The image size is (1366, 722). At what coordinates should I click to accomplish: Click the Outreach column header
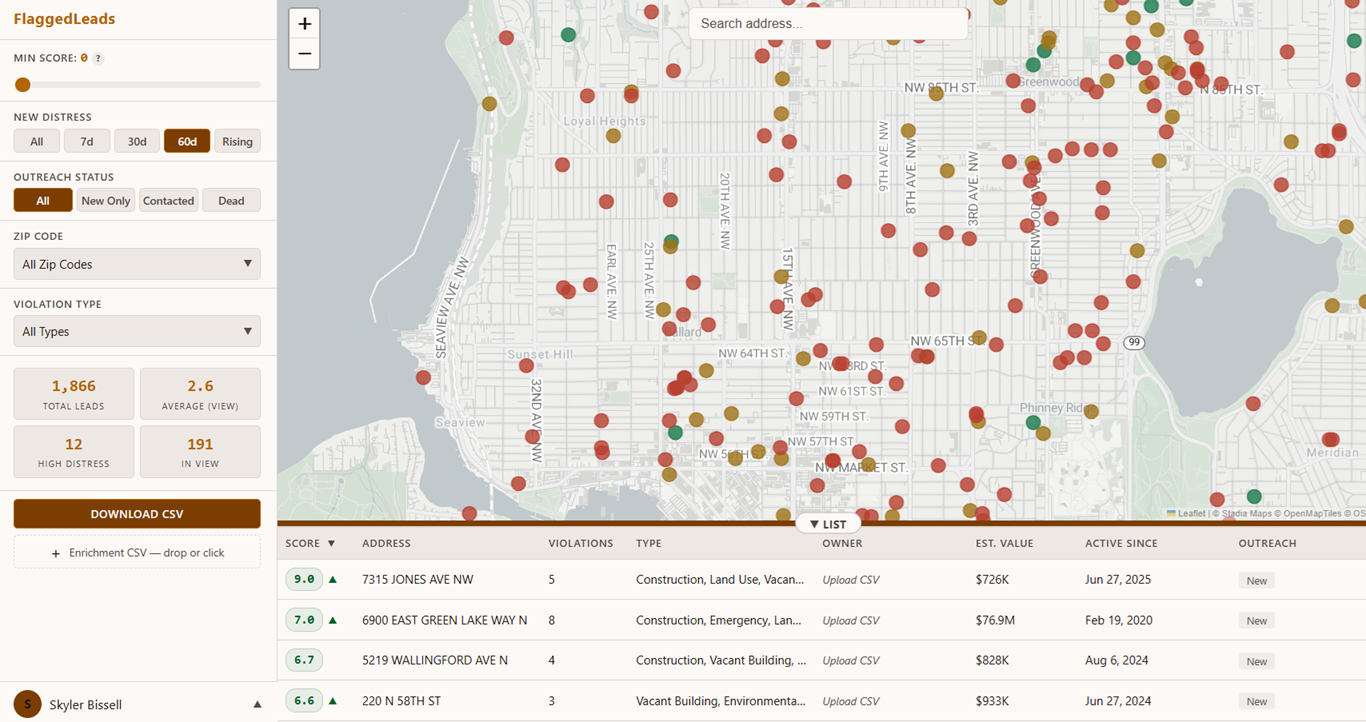[1267, 543]
